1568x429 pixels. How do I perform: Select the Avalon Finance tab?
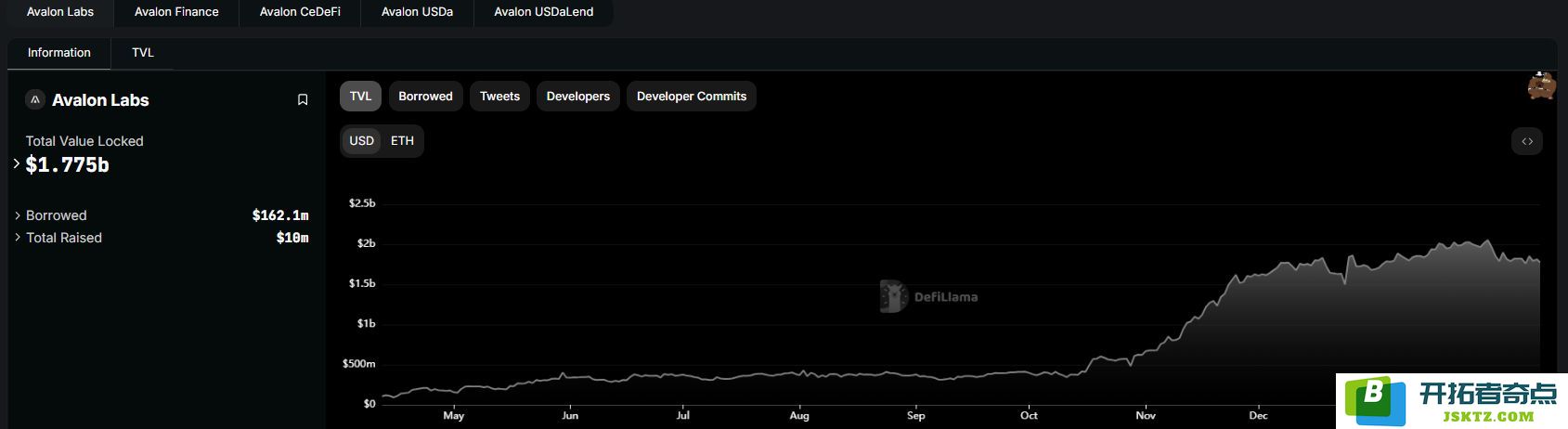pos(176,12)
